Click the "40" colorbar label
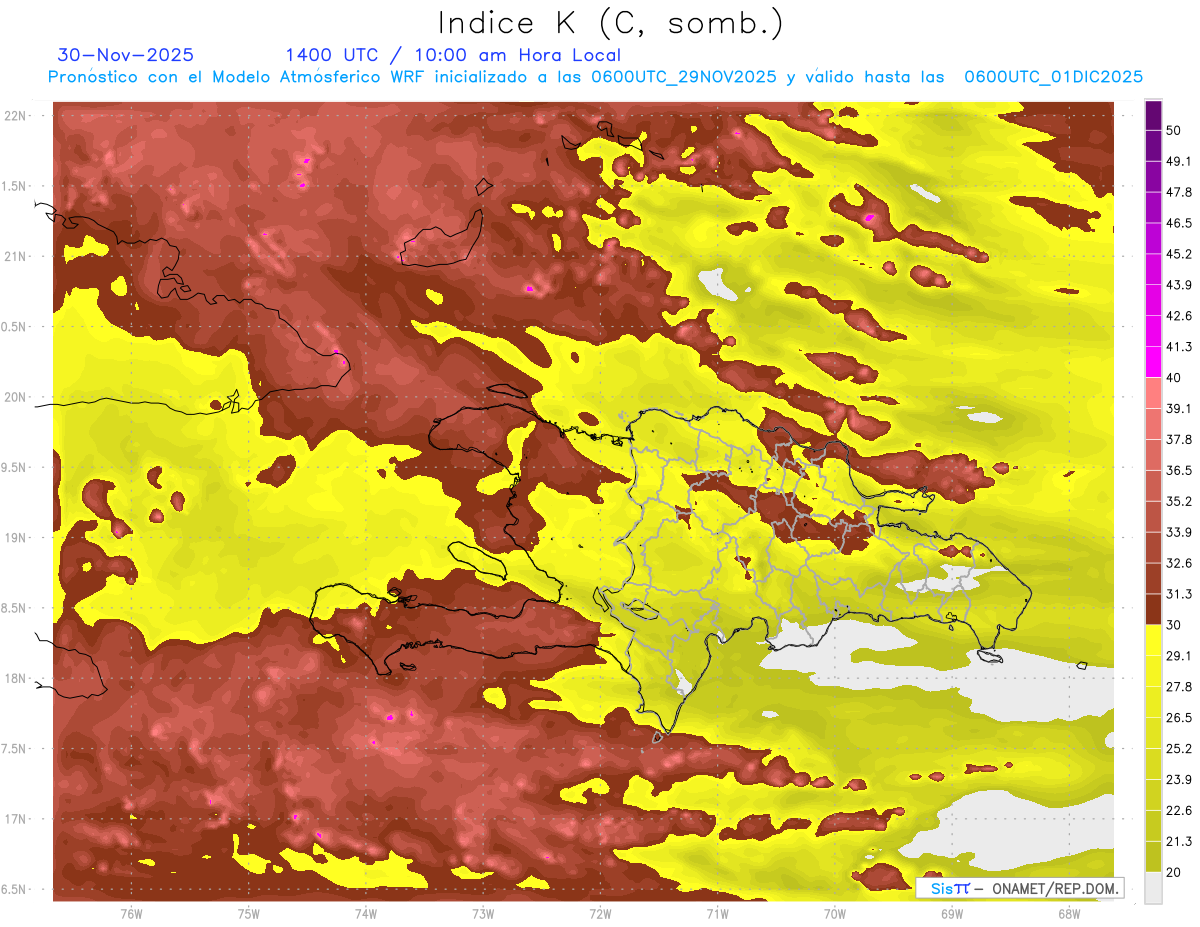 (x=1175, y=378)
